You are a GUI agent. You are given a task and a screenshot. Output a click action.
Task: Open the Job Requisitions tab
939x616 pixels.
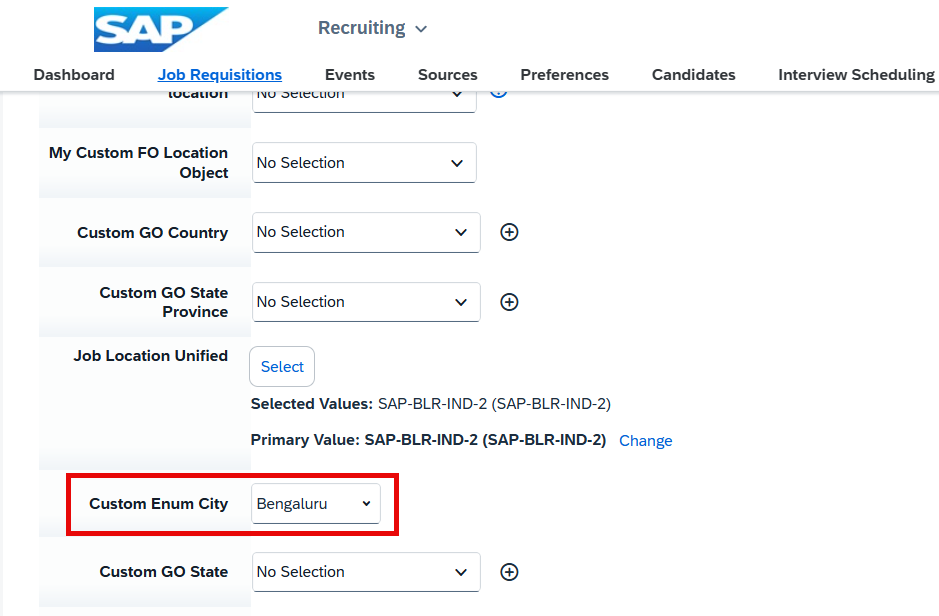point(220,75)
